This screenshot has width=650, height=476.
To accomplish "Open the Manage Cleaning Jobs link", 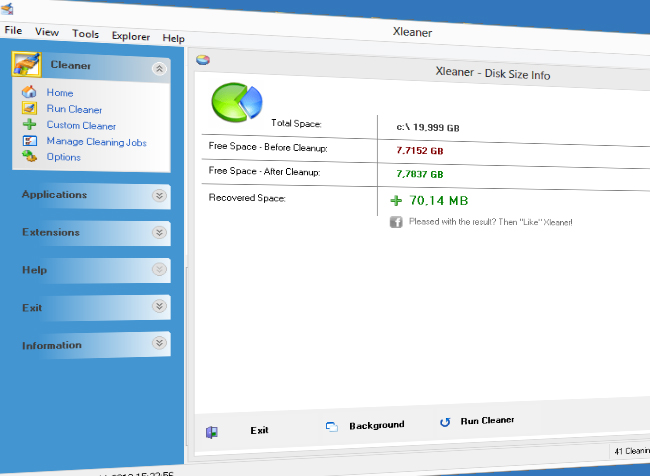I will [96, 142].
